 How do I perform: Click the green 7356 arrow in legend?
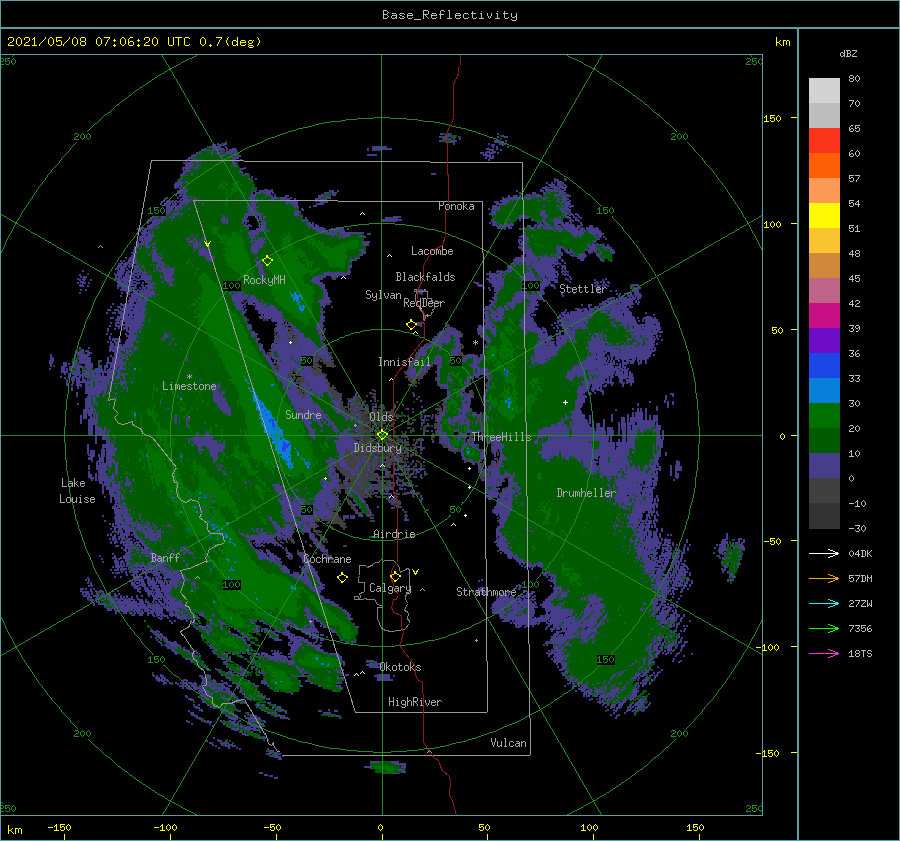[824, 629]
